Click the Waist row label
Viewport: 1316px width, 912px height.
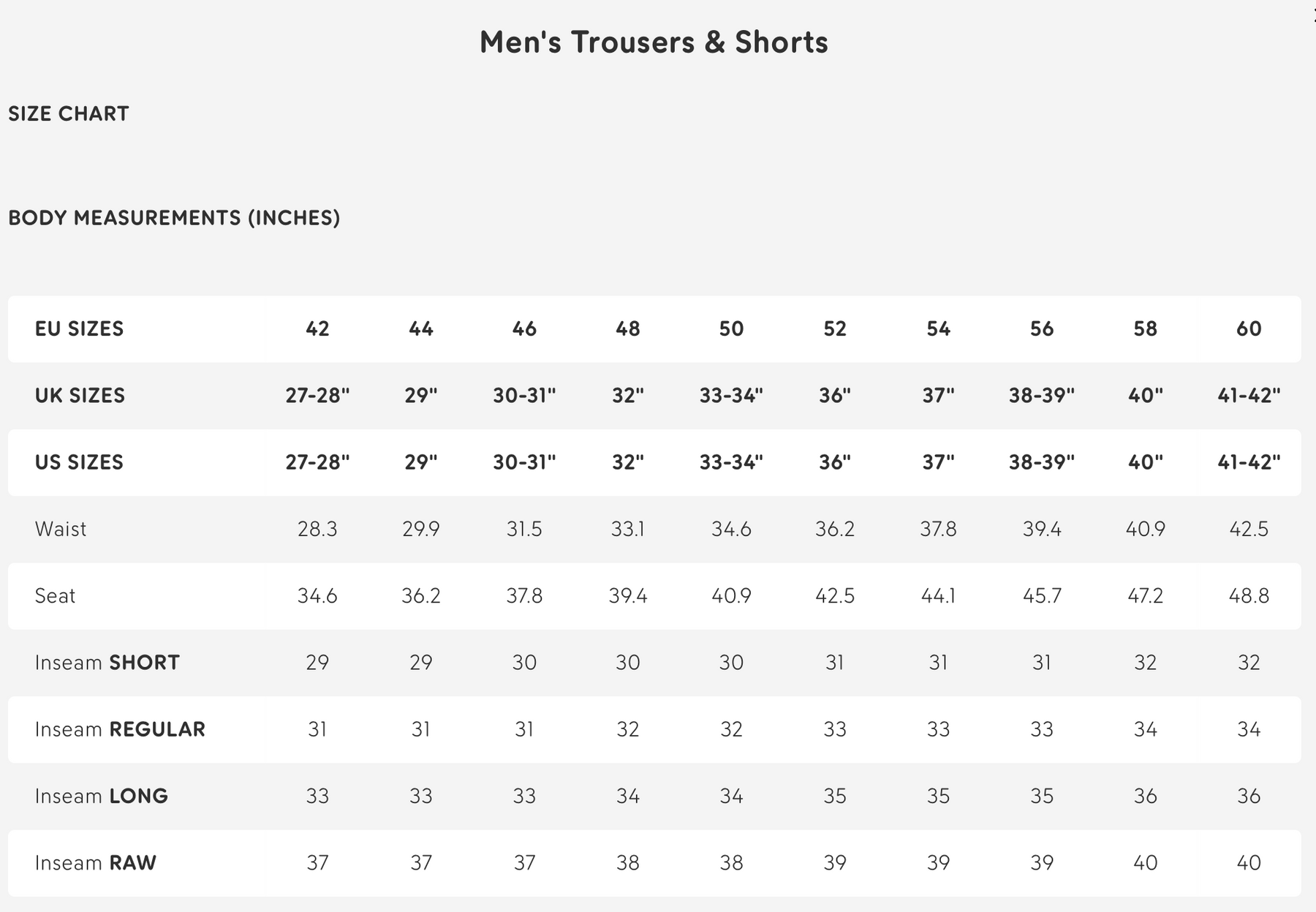[x=61, y=529]
